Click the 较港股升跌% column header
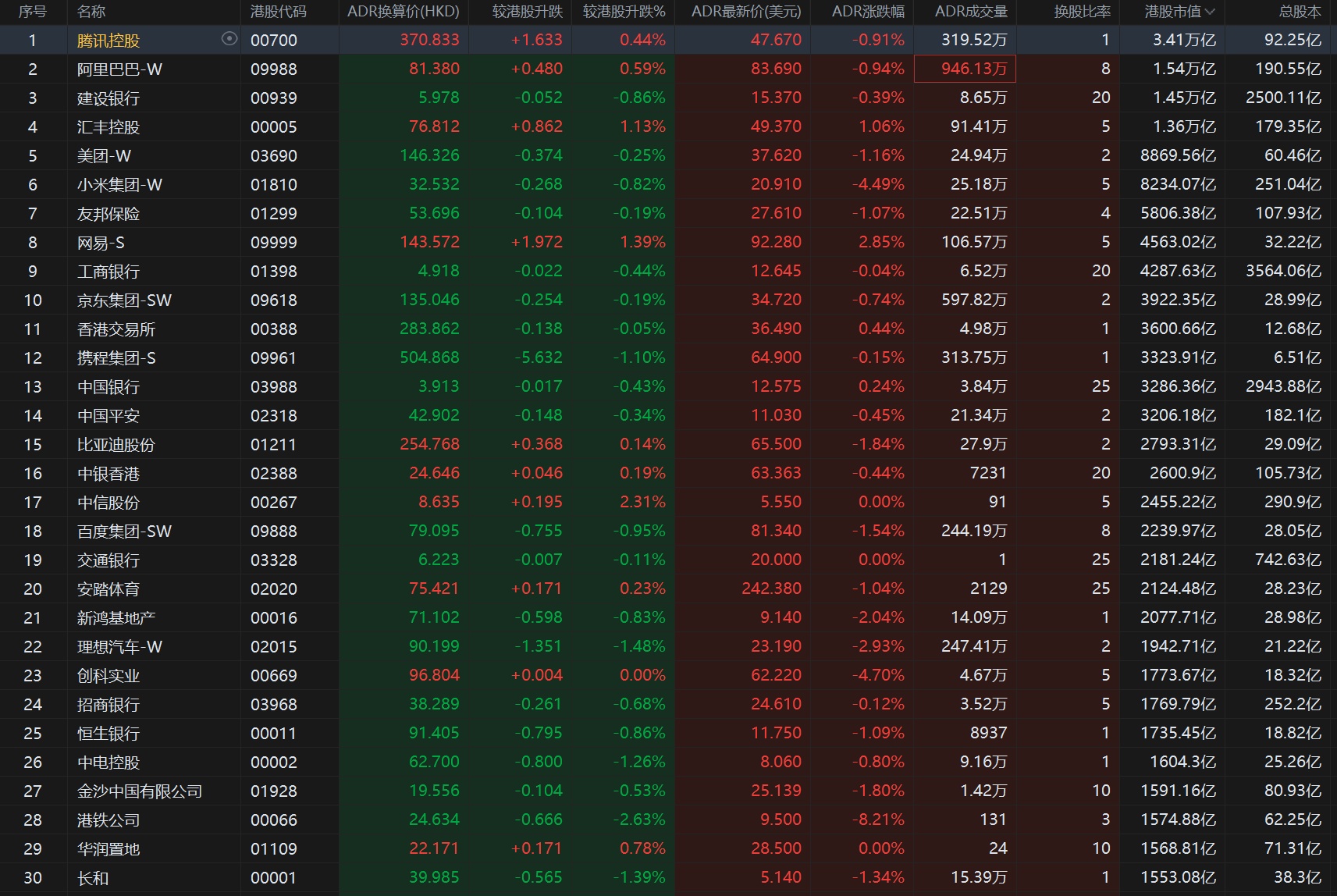This screenshot has height=896, width=1337. coord(624,12)
